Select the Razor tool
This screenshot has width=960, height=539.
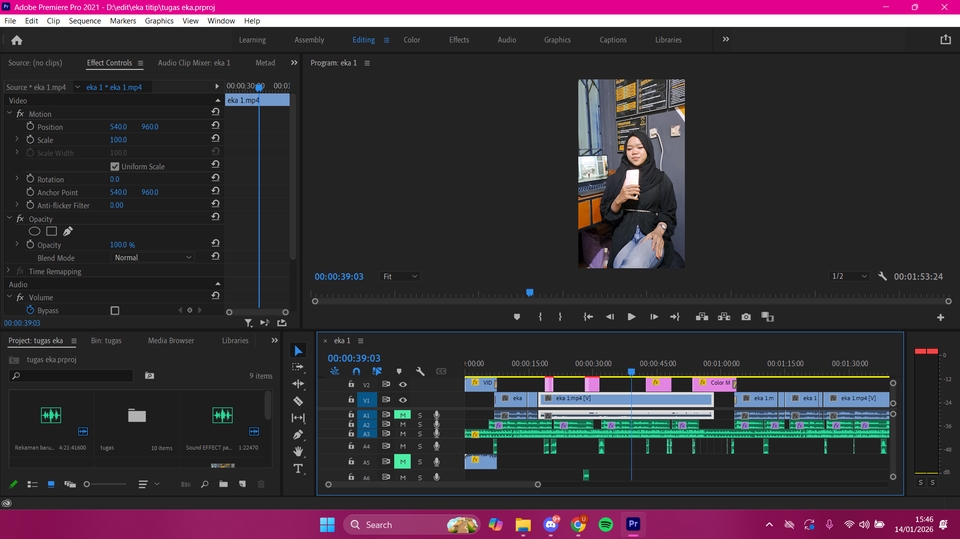[298, 401]
